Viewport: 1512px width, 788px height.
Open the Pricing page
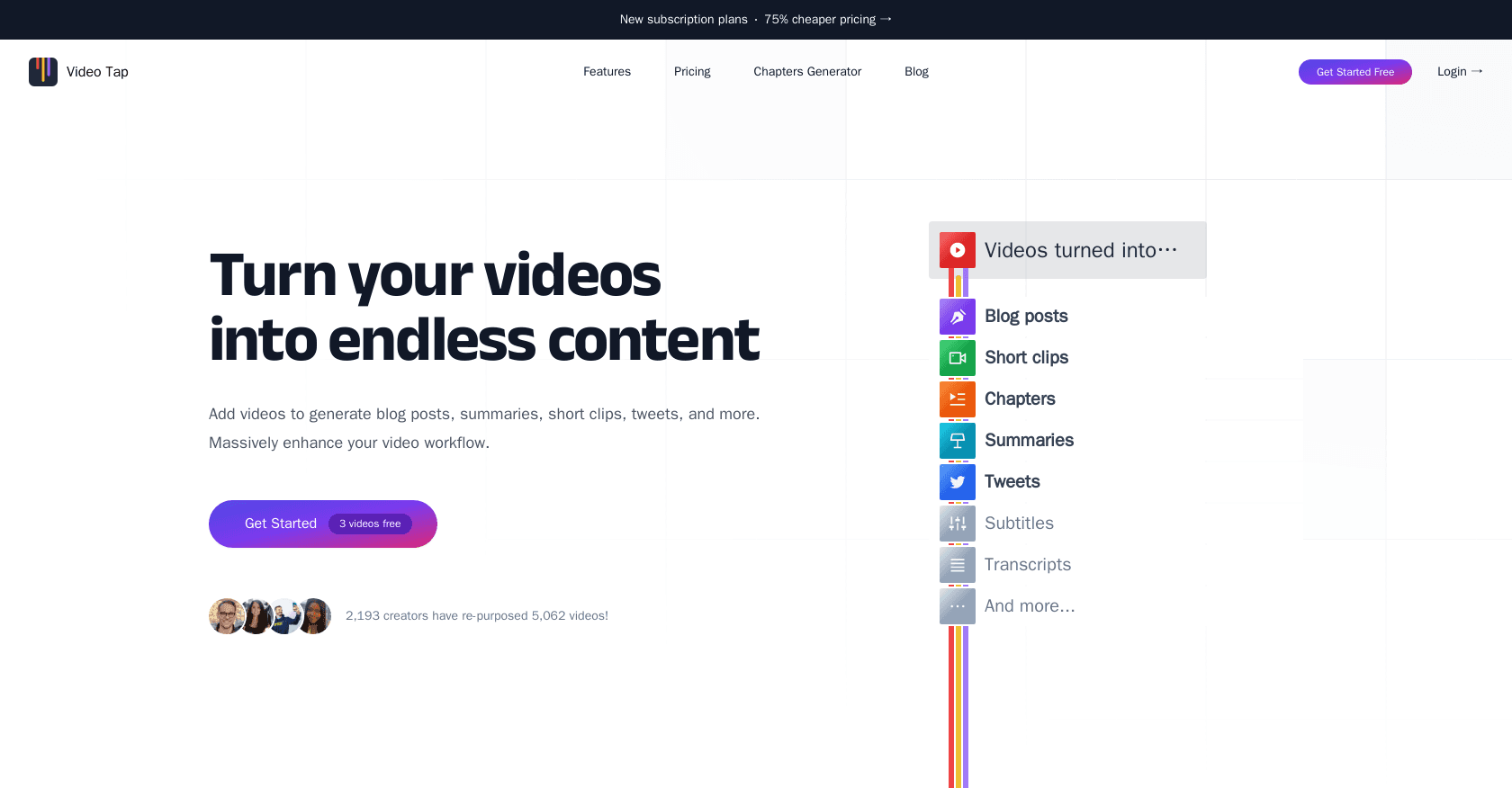692,72
